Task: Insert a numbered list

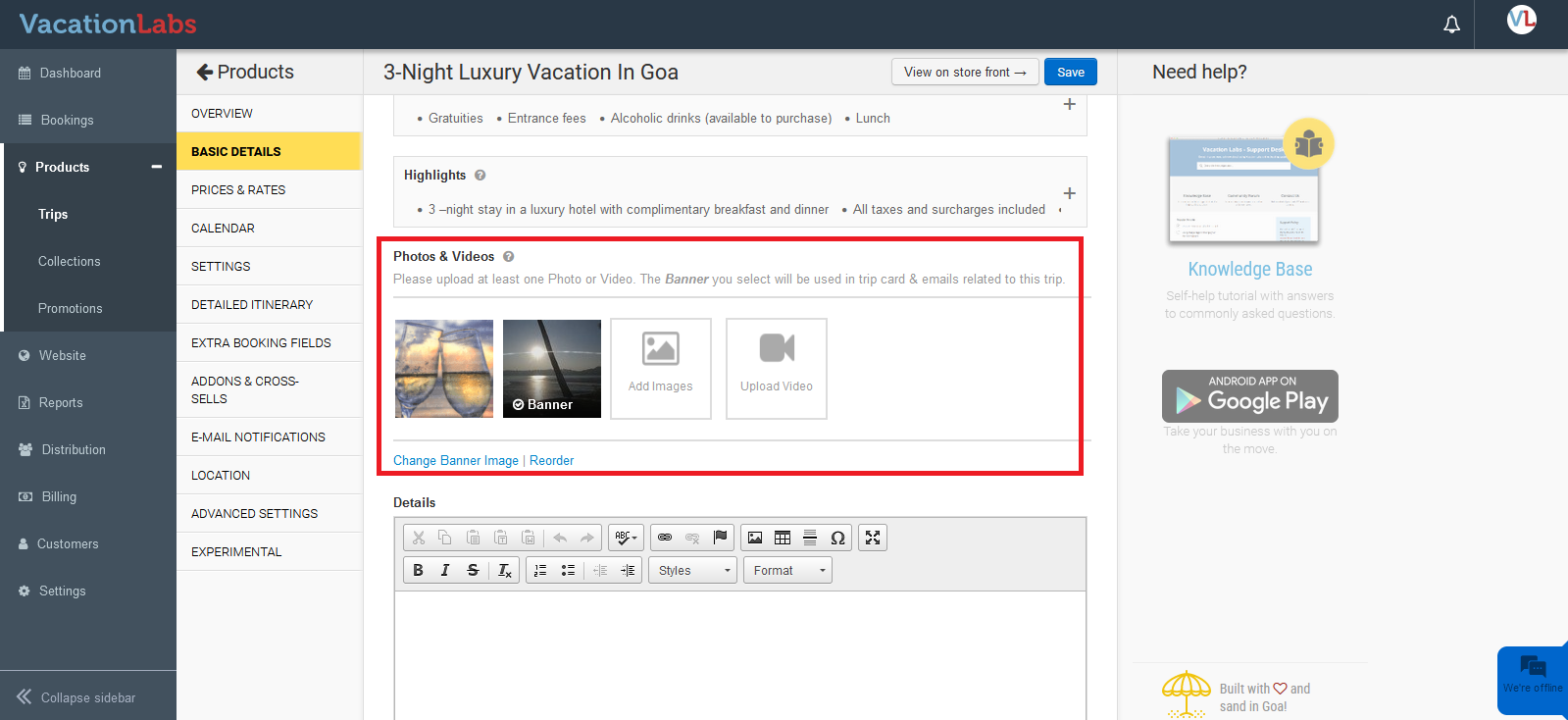Action: pyautogui.click(x=540, y=570)
